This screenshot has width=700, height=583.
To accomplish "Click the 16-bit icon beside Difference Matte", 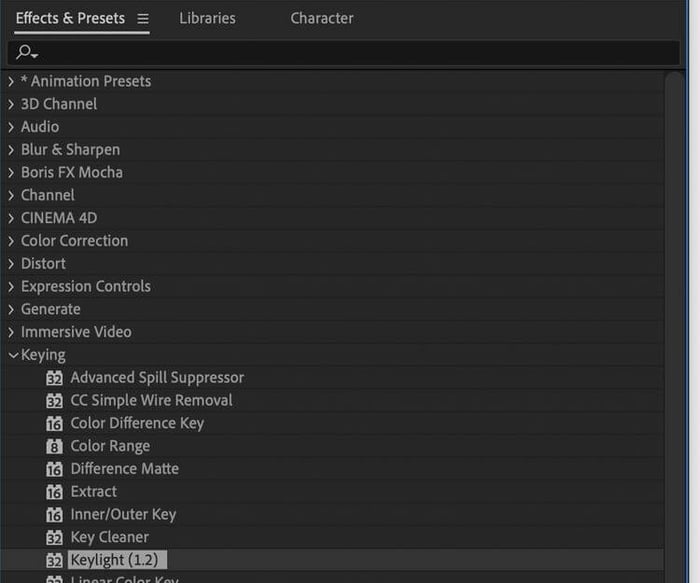I will [x=54, y=469].
